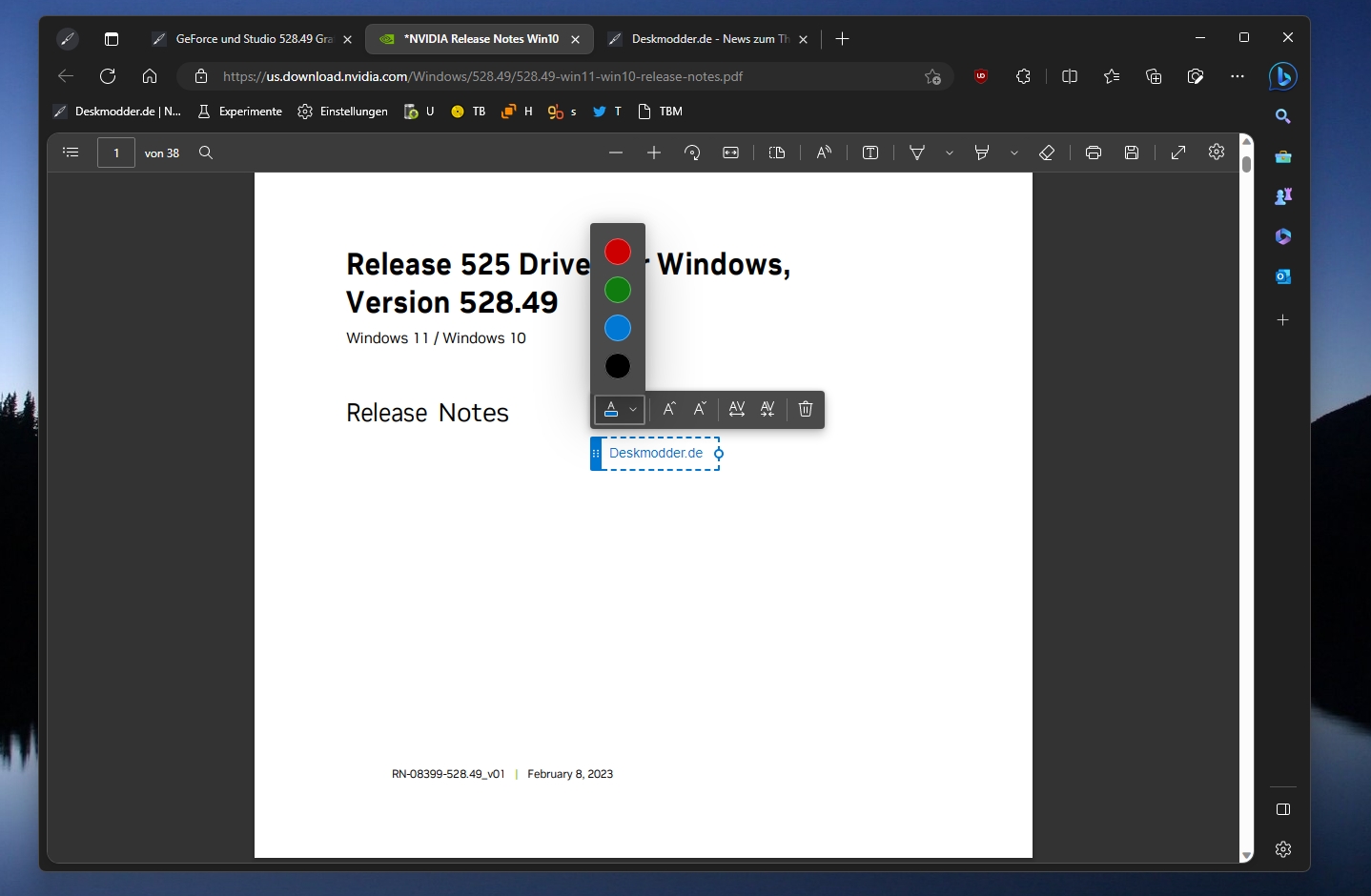Click the Deskmodder.de text annotation
The width and height of the screenshot is (1371, 896).
tap(656, 453)
